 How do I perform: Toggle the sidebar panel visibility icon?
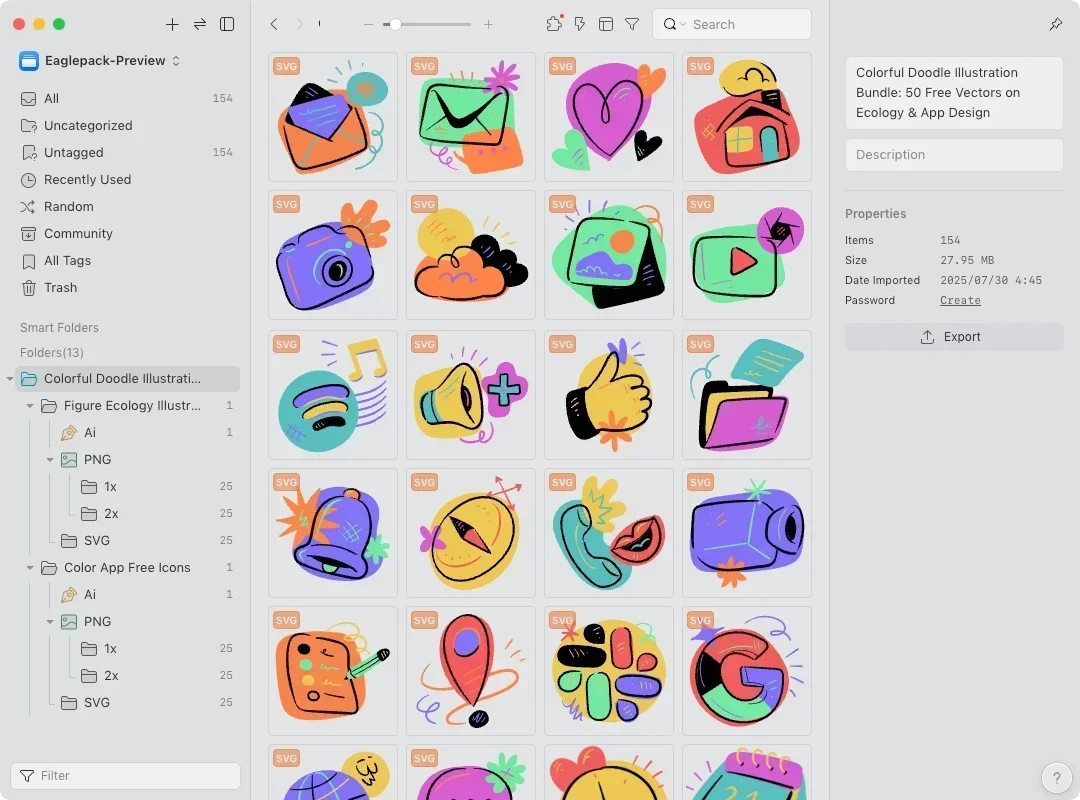(x=227, y=25)
